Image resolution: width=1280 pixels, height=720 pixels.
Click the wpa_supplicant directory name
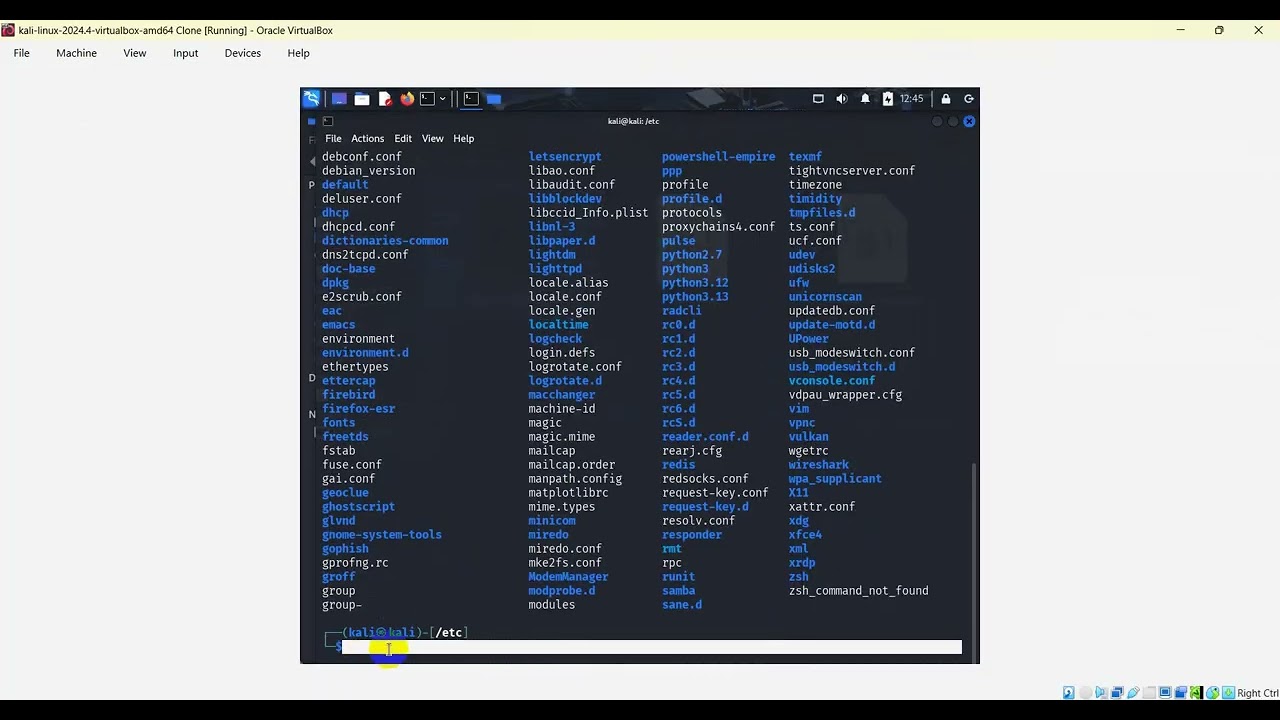point(835,479)
